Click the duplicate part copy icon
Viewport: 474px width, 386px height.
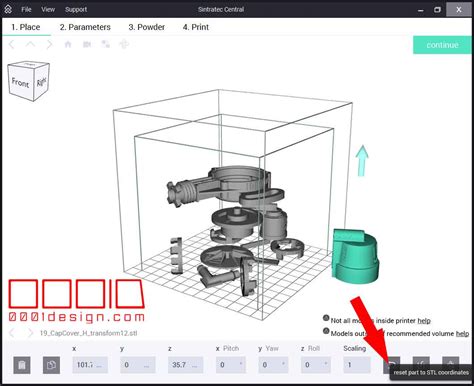point(51,365)
